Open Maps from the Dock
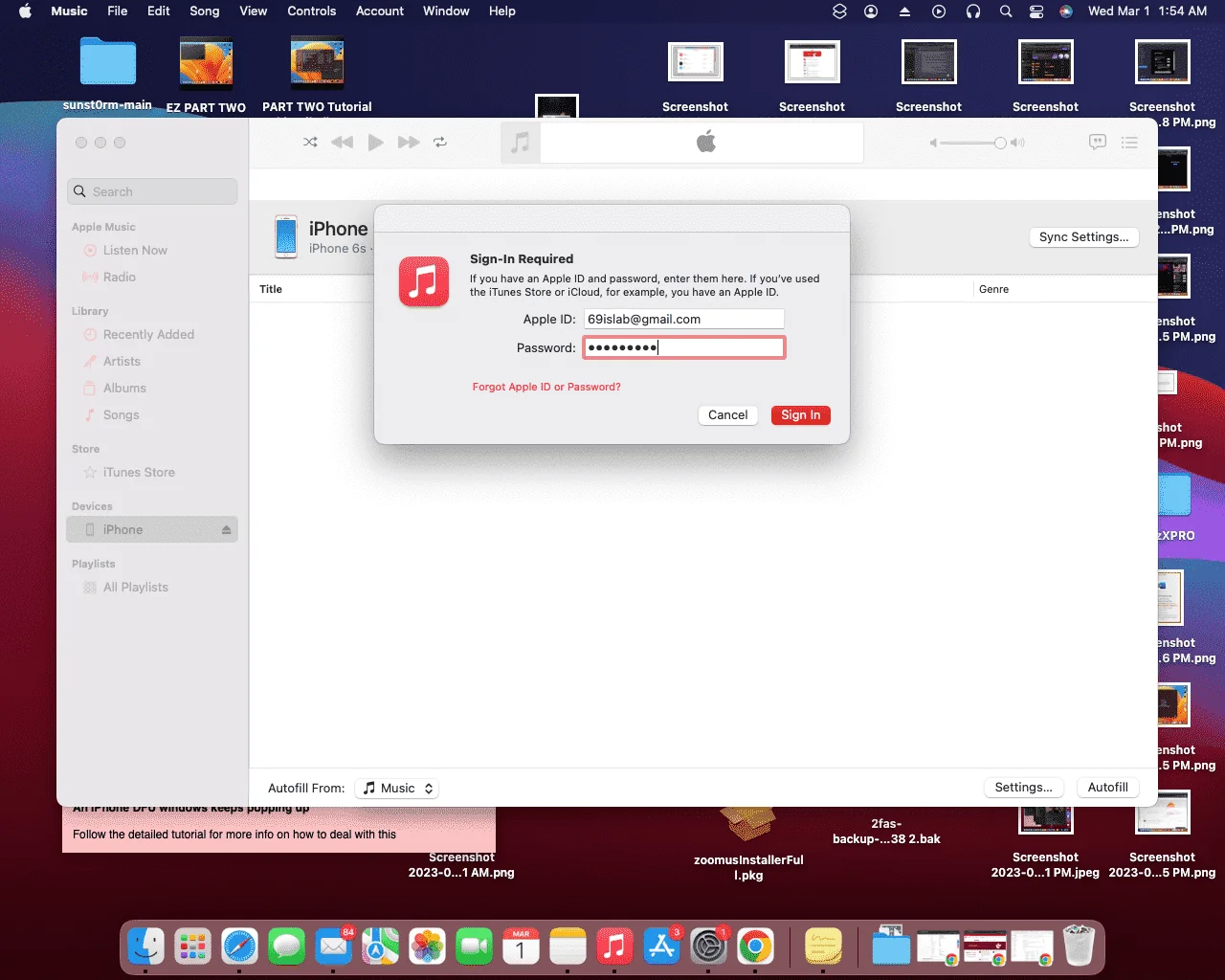 pos(380,947)
